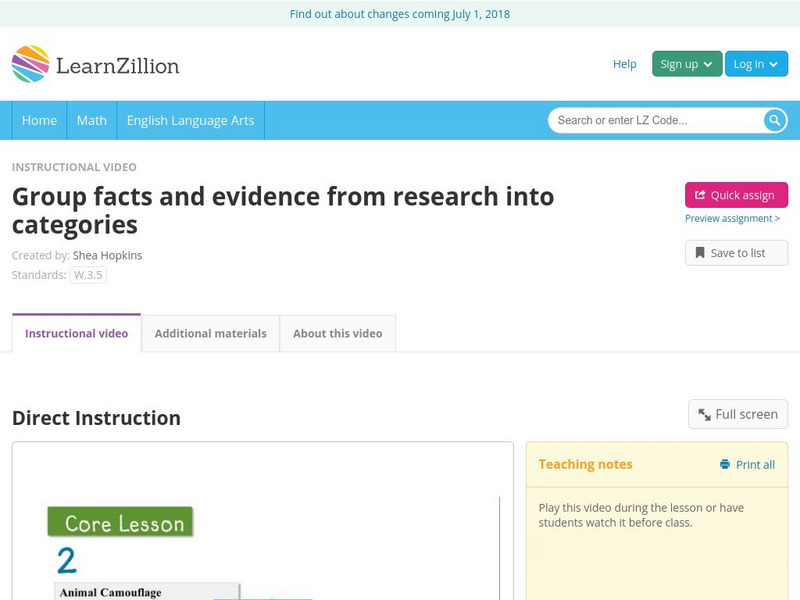The image size is (800, 600).
Task: Open changes coming July 1, 2018 link
Action: [400, 14]
